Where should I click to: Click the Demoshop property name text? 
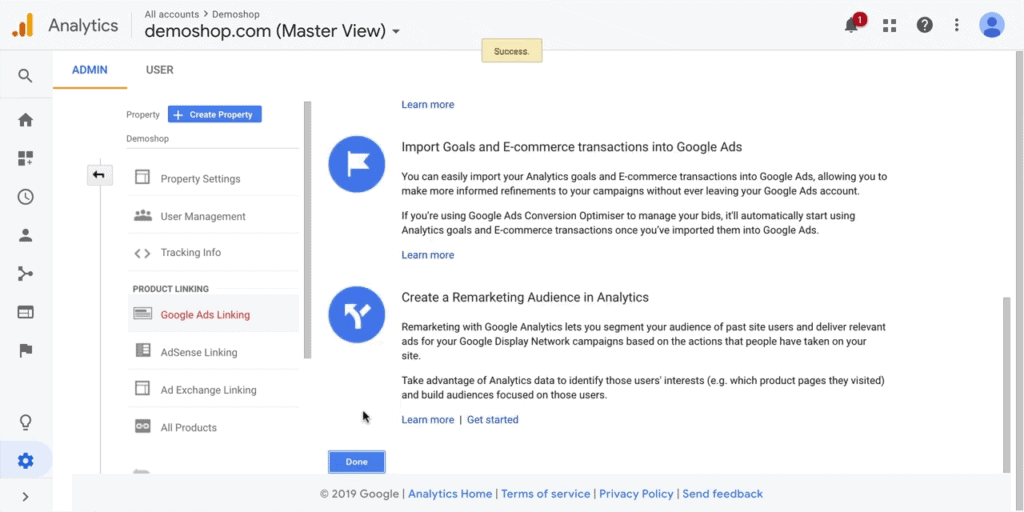pos(148,139)
